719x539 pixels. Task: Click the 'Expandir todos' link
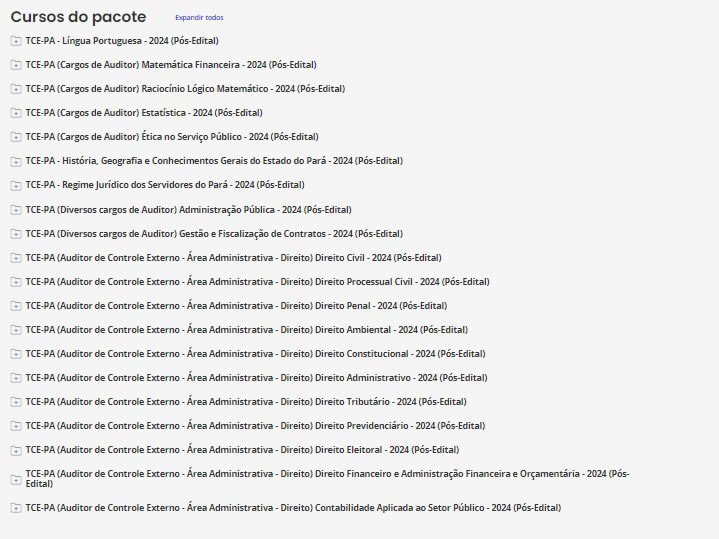point(199,18)
